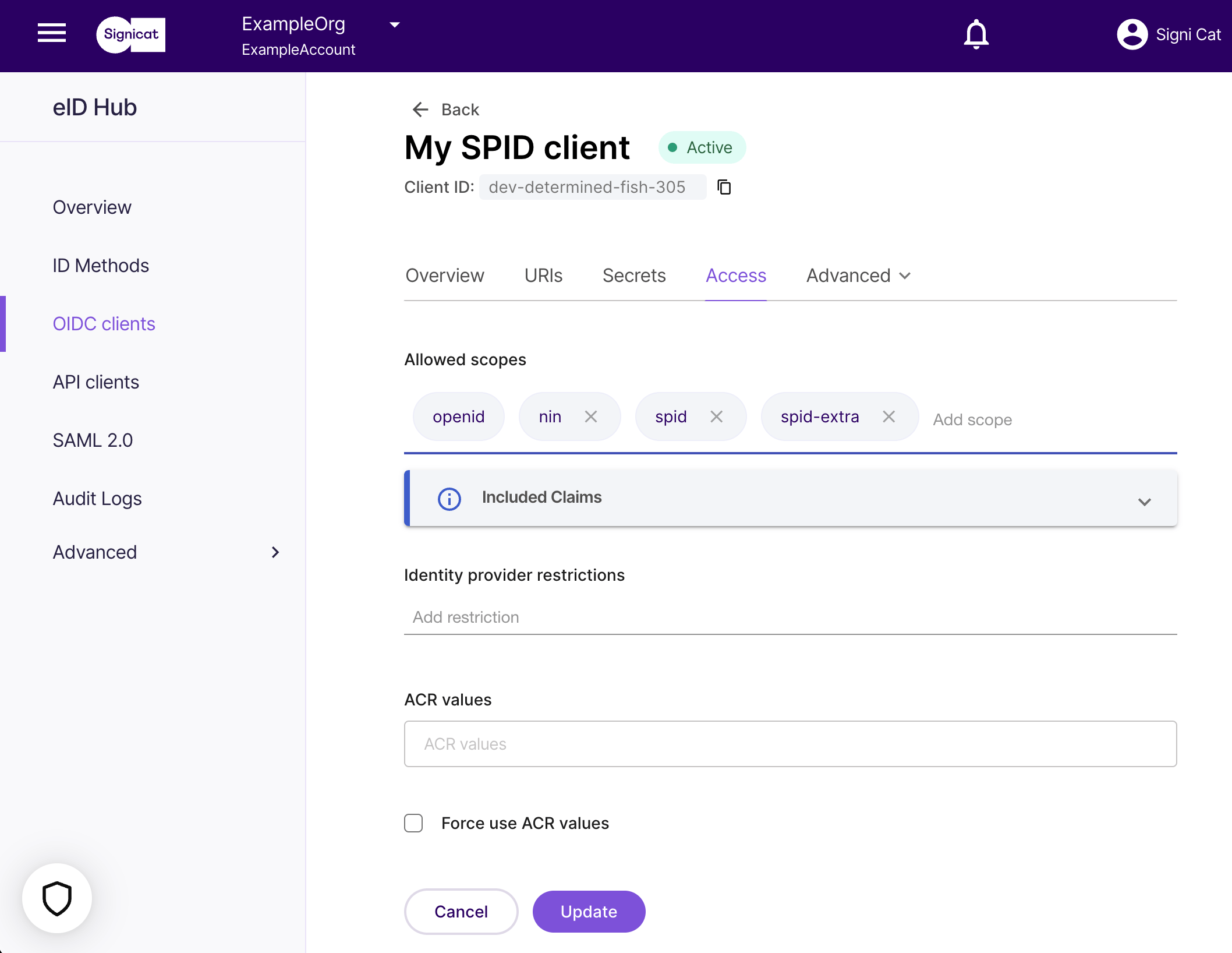Expand the Included Claims panel
The height and width of the screenshot is (953, 1232).
1145,501
